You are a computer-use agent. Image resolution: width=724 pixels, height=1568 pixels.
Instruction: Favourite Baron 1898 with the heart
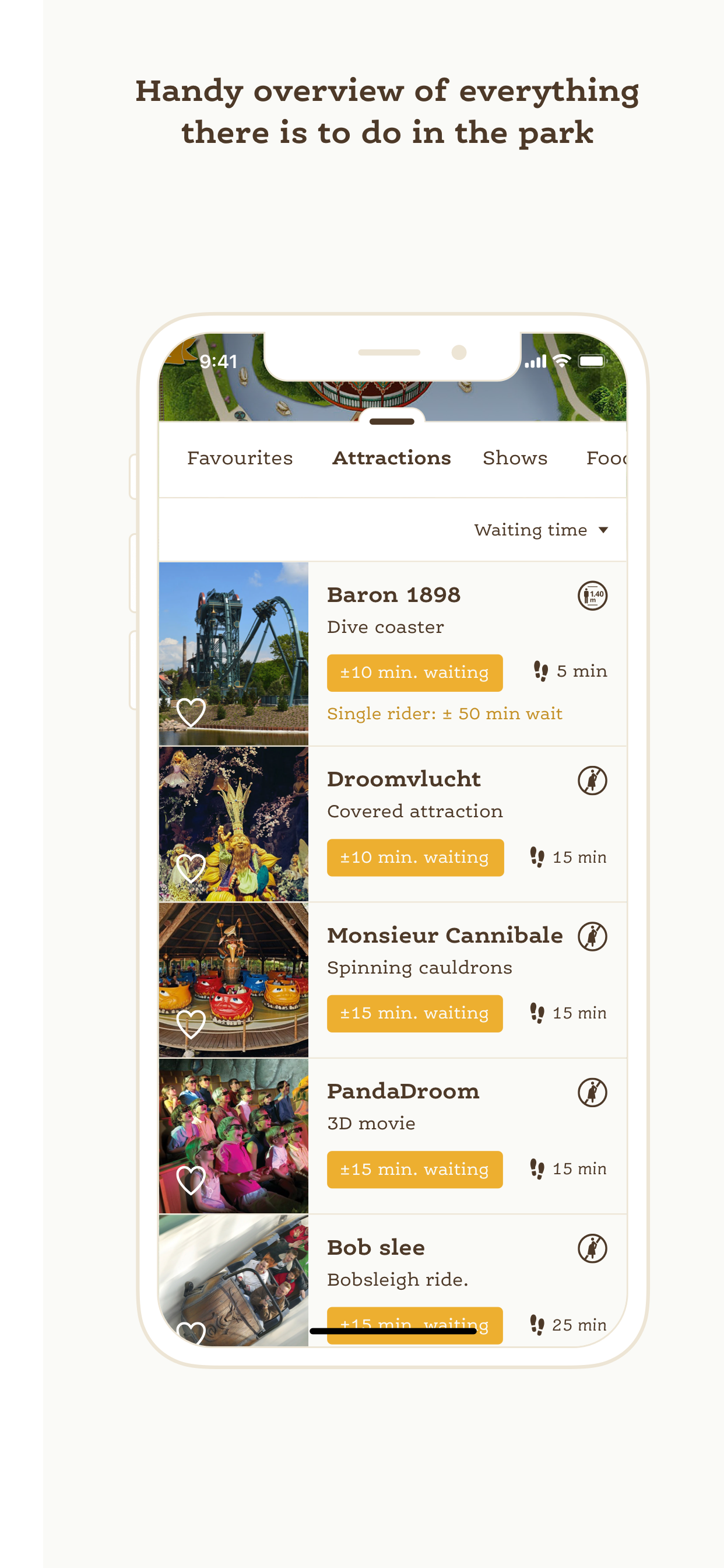191,712
